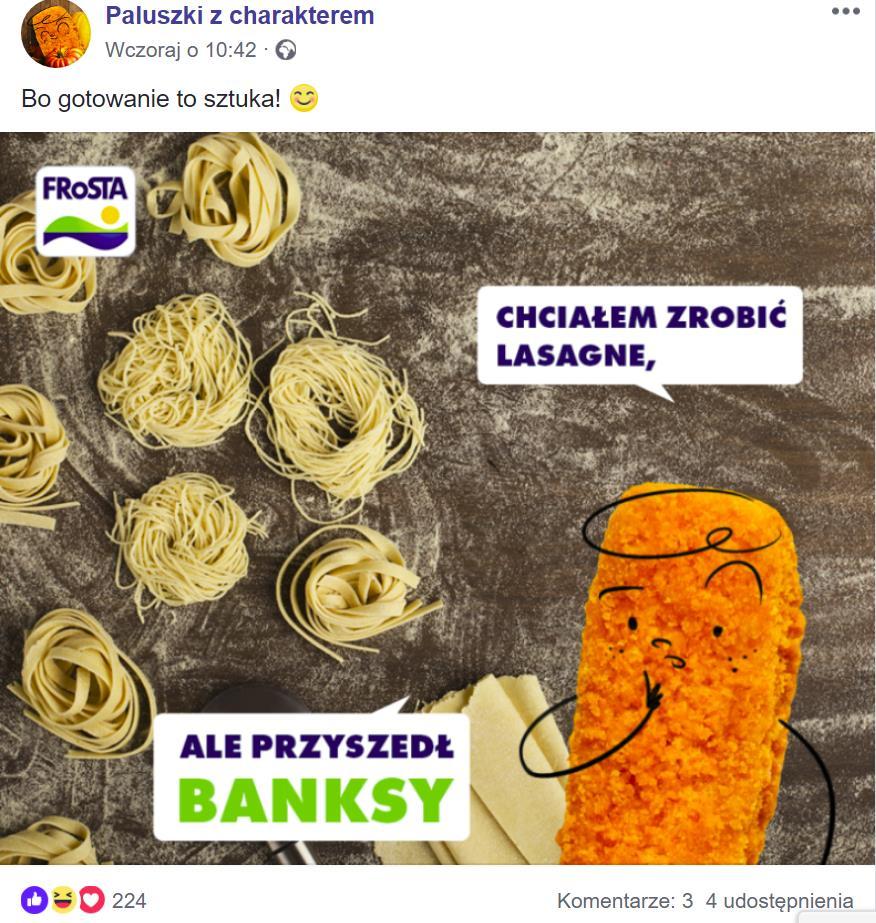Open the 224 reactions count list

coord(129,901)
